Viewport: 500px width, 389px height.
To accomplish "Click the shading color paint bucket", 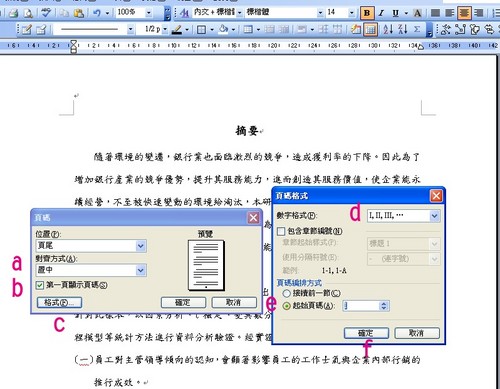I will point(223,30).
